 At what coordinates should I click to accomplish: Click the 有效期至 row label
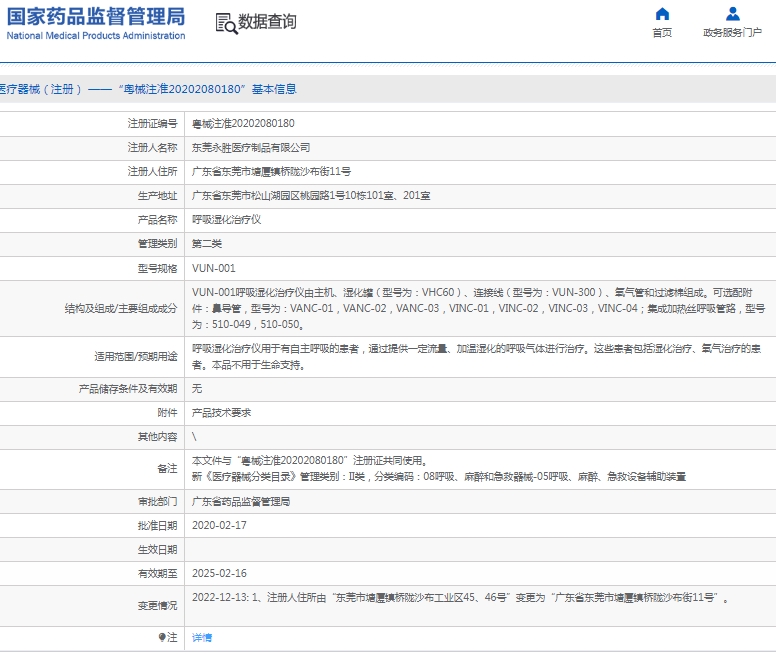(157, 573)
